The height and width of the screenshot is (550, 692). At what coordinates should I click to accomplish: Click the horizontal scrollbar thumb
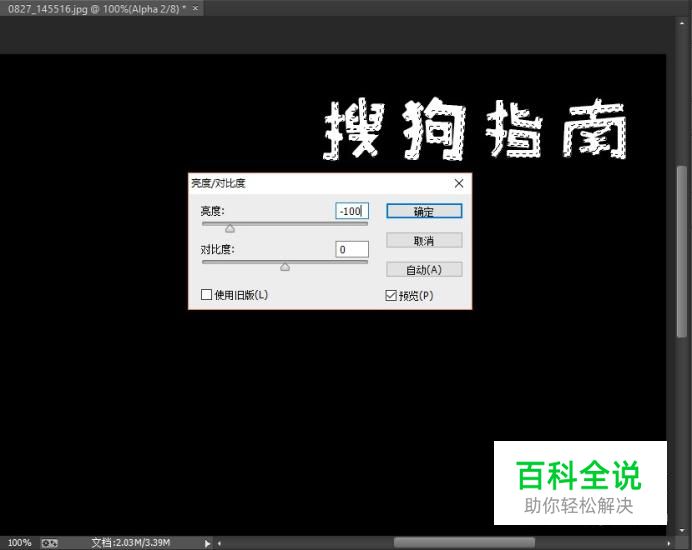464,542
